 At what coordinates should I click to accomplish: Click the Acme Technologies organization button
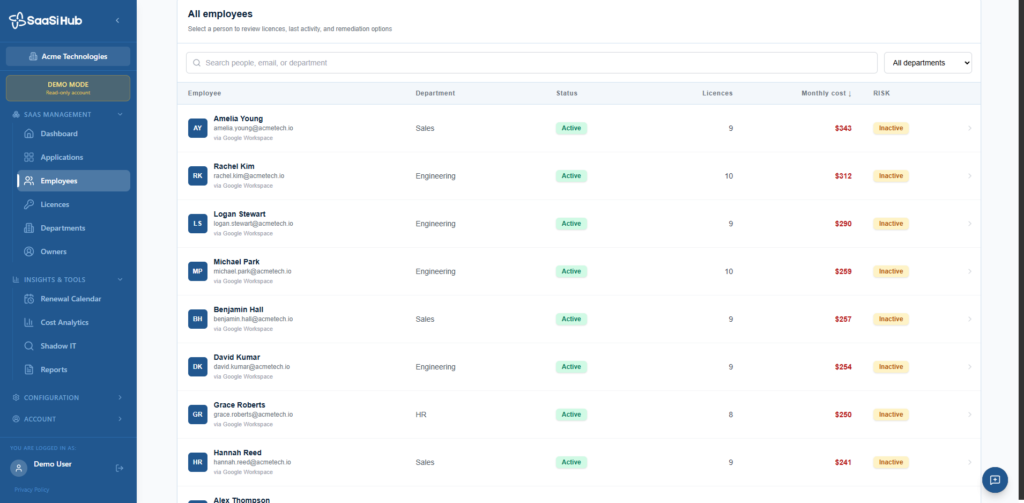tap(68, 56)
